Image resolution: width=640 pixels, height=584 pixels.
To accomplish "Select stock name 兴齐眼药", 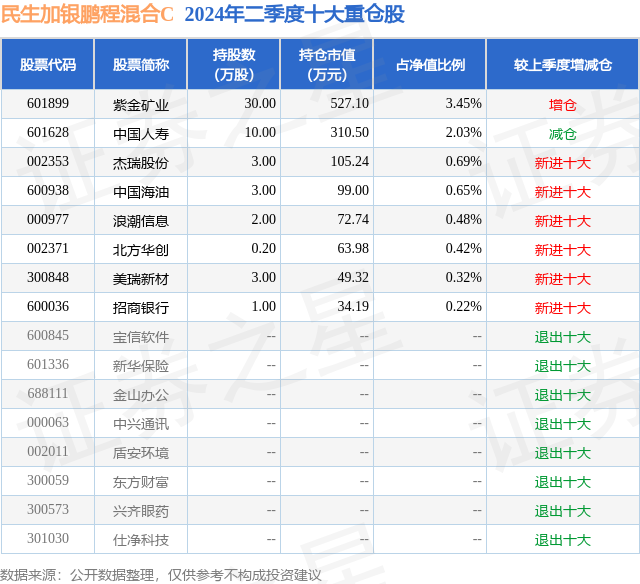I will pos(141,511).
